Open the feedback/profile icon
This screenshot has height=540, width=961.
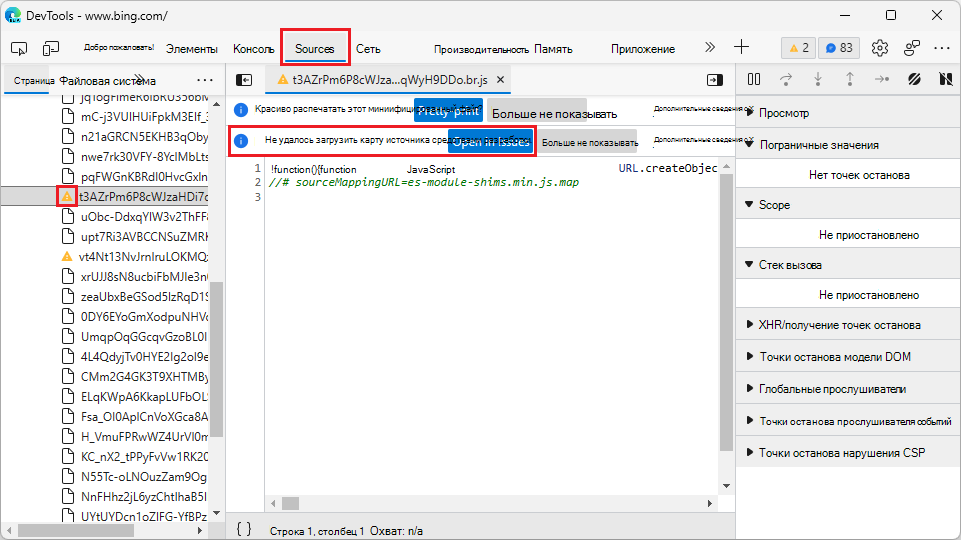[912, 48]
